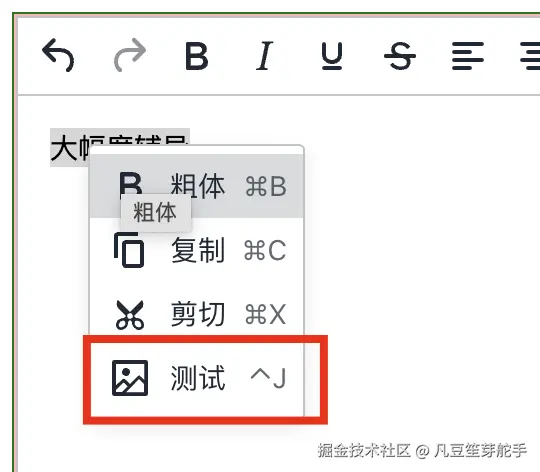Toggle Underline formatting in the toolbar
The image size is (540, 472).
click(332, 56)
